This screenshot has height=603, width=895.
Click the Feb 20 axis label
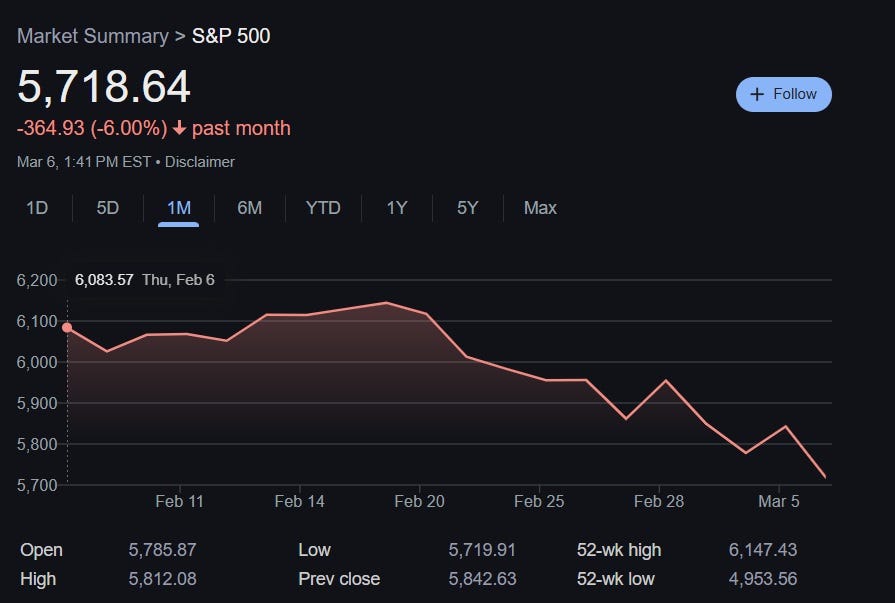[419, 501]
